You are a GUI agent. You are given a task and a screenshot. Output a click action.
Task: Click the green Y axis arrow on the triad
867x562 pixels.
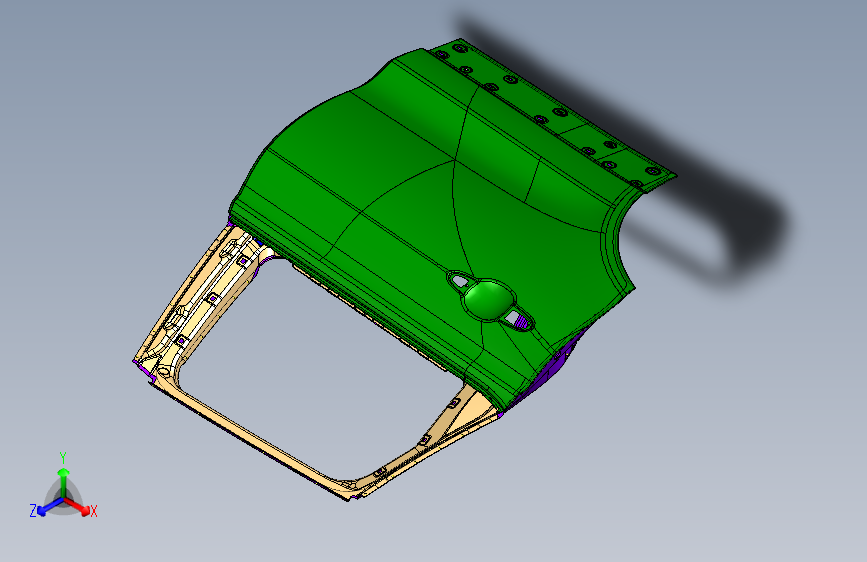(64, 482)
